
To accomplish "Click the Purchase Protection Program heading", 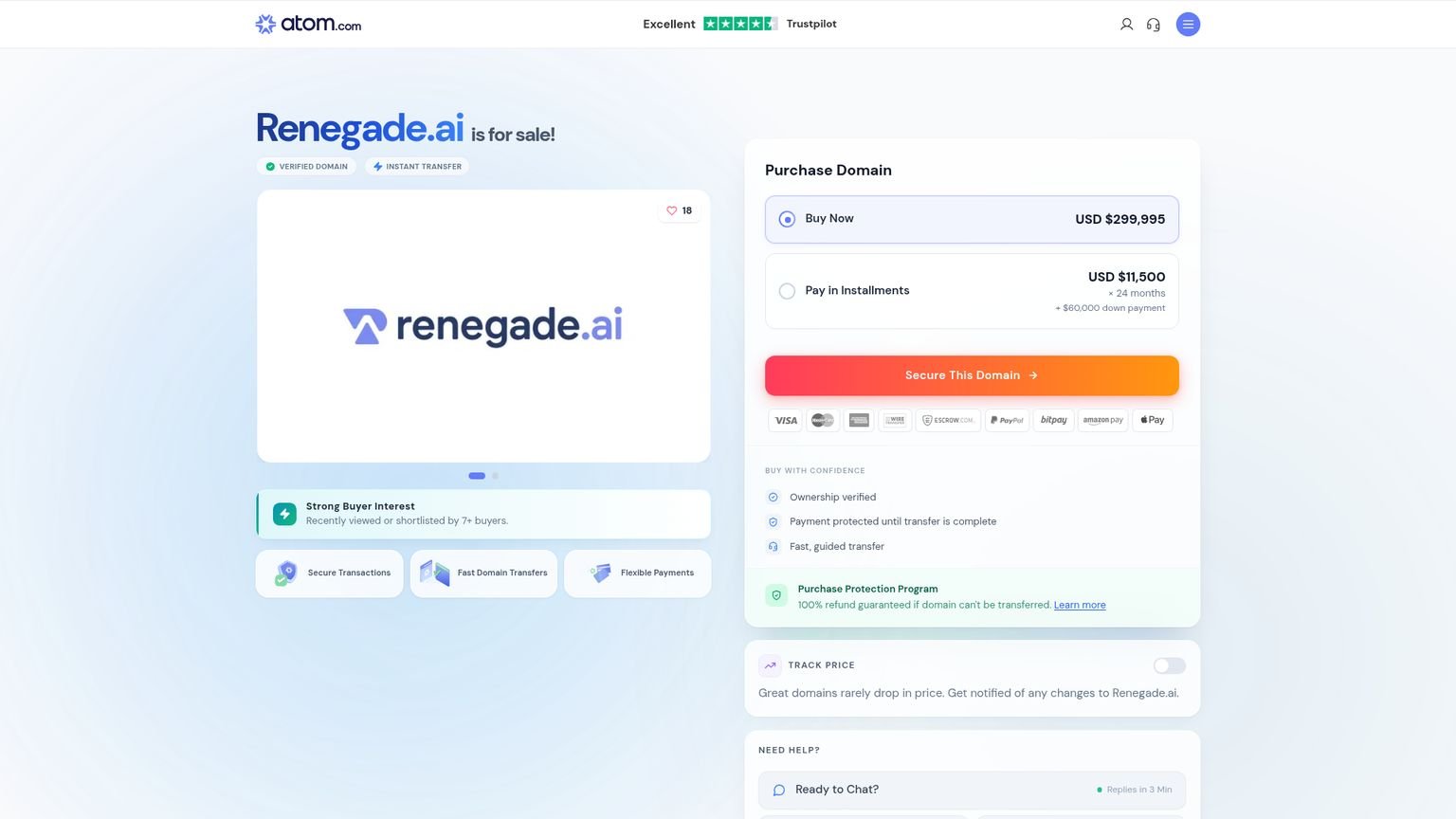I will point(867,589).
